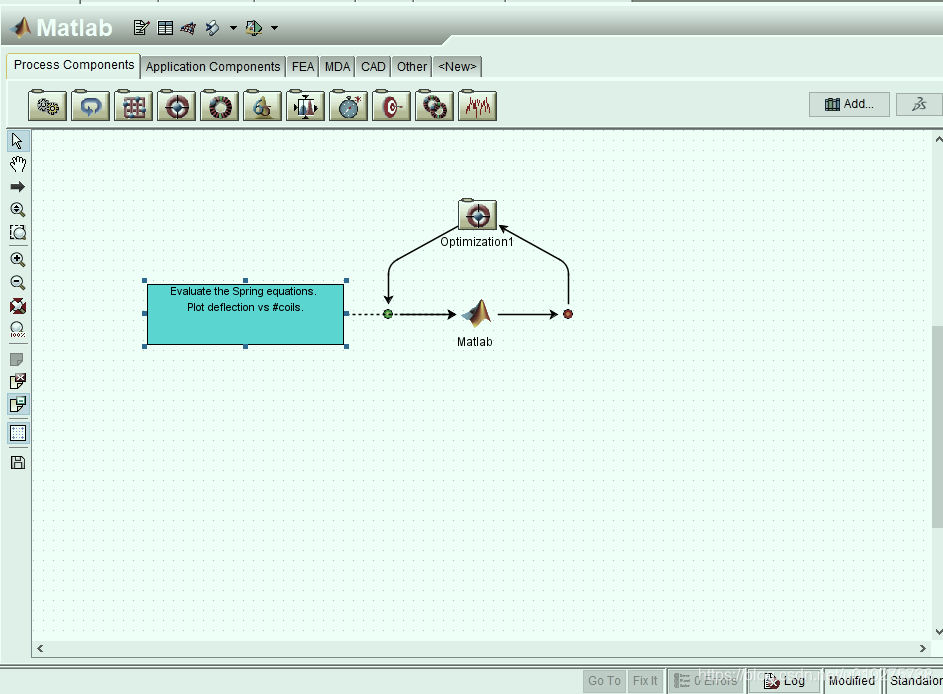This screenshot has height=694, width=943.
Task: Open the FEA tab
Action: 303,67
